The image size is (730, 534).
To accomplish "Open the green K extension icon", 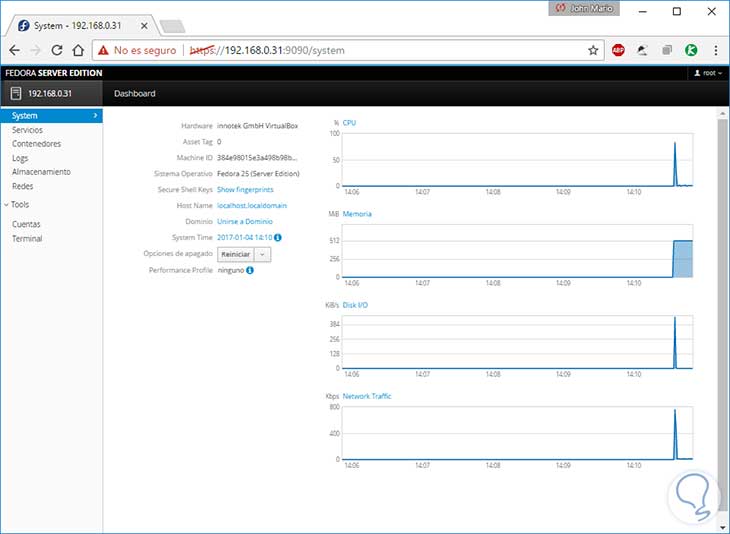I will point(691,50).
